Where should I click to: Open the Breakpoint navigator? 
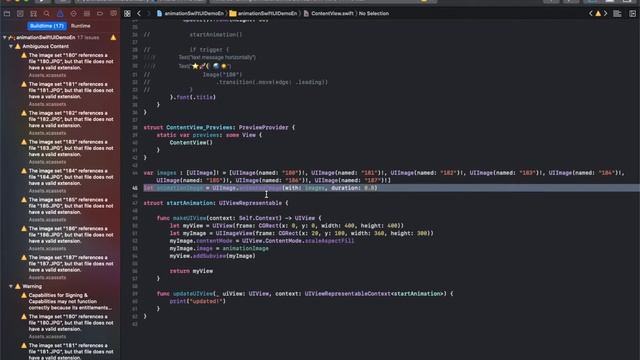tap(100, 13)
